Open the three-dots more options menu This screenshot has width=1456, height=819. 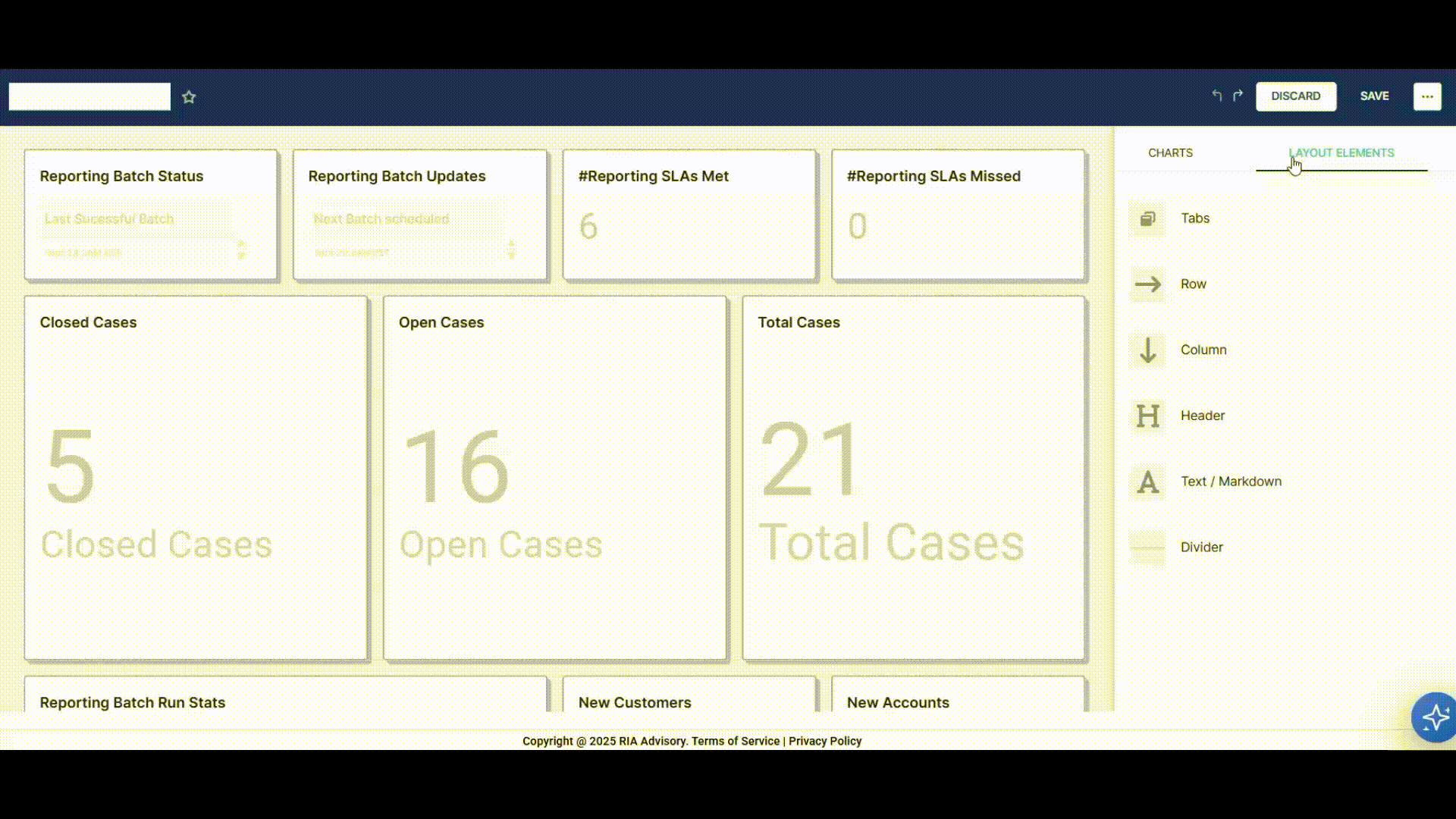[1427, 96]
